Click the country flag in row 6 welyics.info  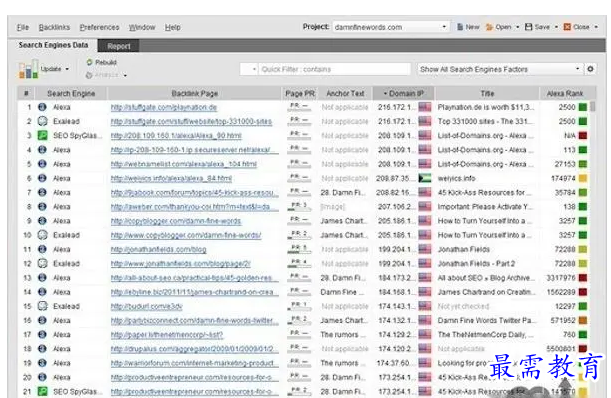tap(425, 179)
